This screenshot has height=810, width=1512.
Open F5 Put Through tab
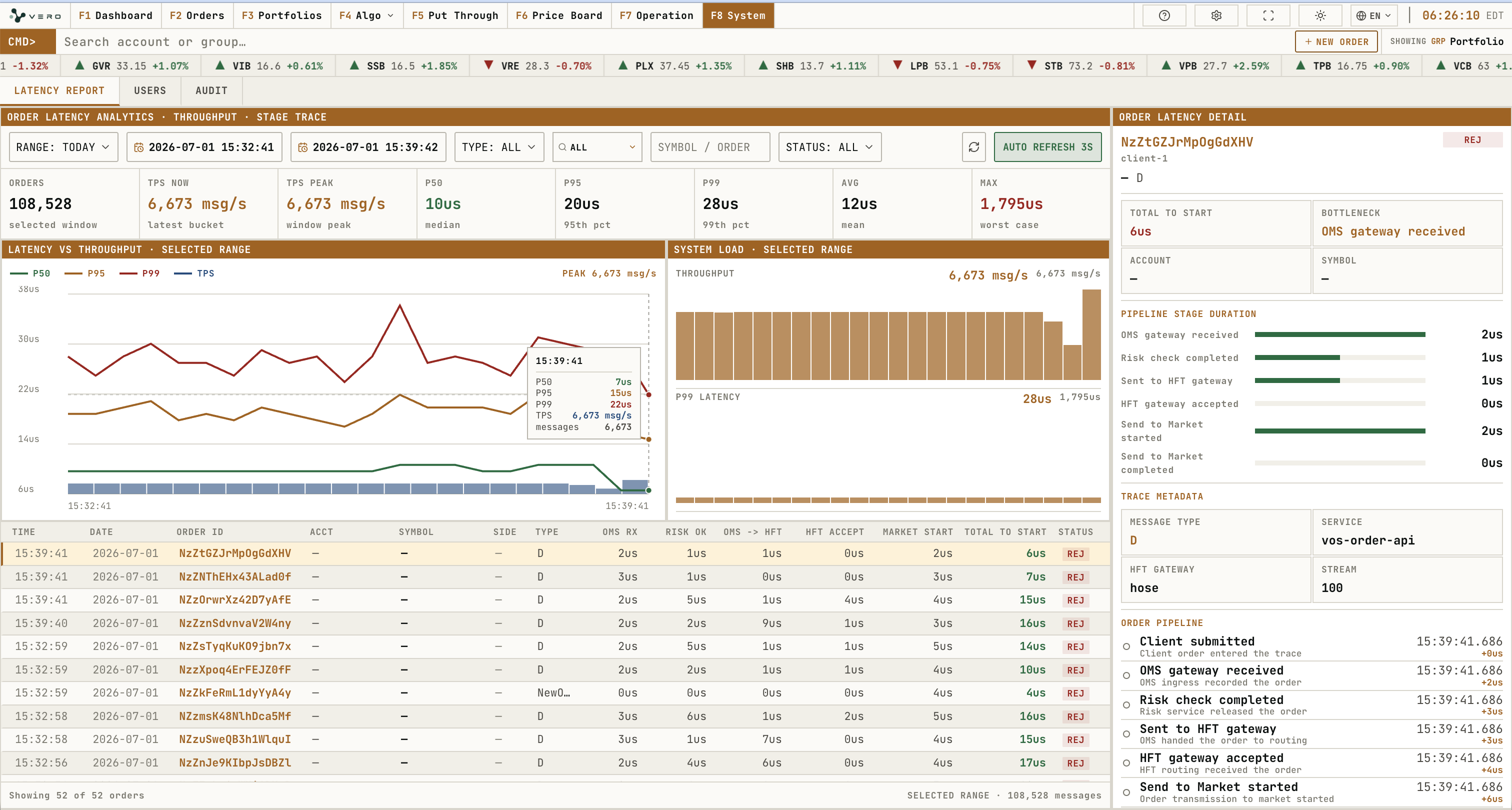point(455,16)
